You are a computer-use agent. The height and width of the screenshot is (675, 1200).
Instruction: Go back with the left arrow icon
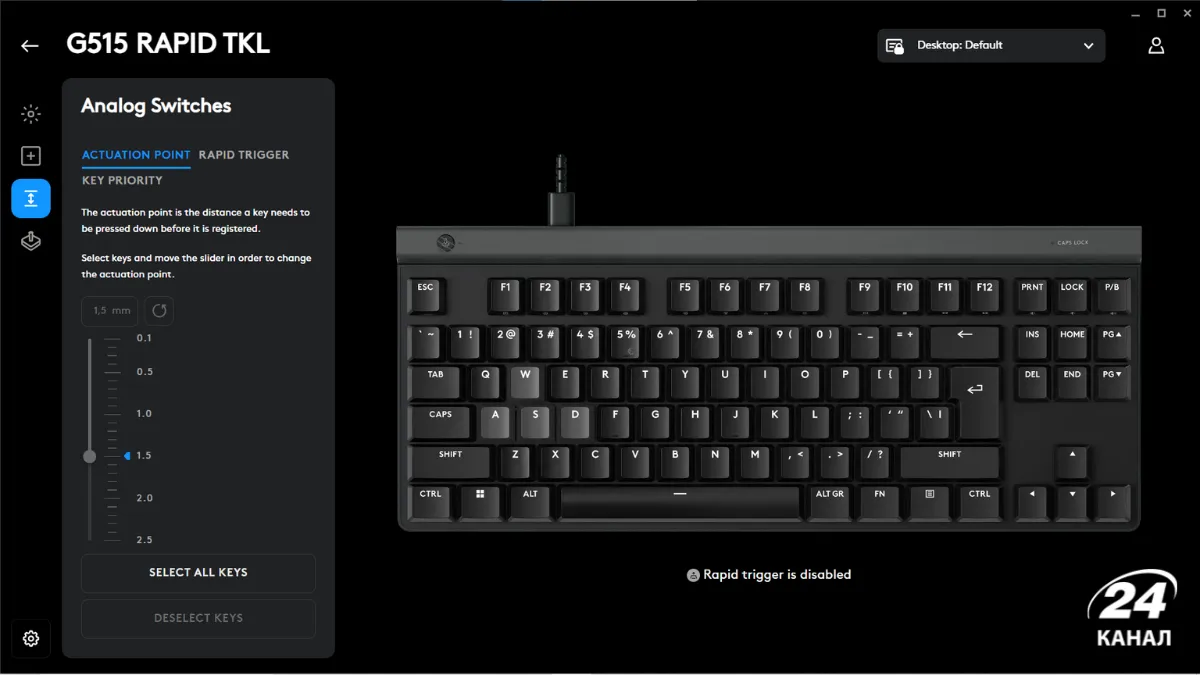coord(30,46)
